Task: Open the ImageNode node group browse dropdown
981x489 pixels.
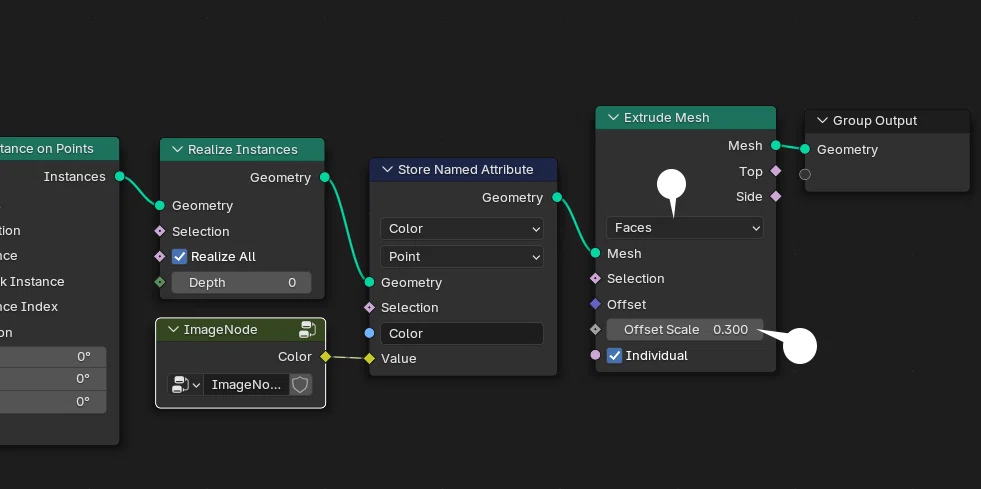Action: coord(185,385)
